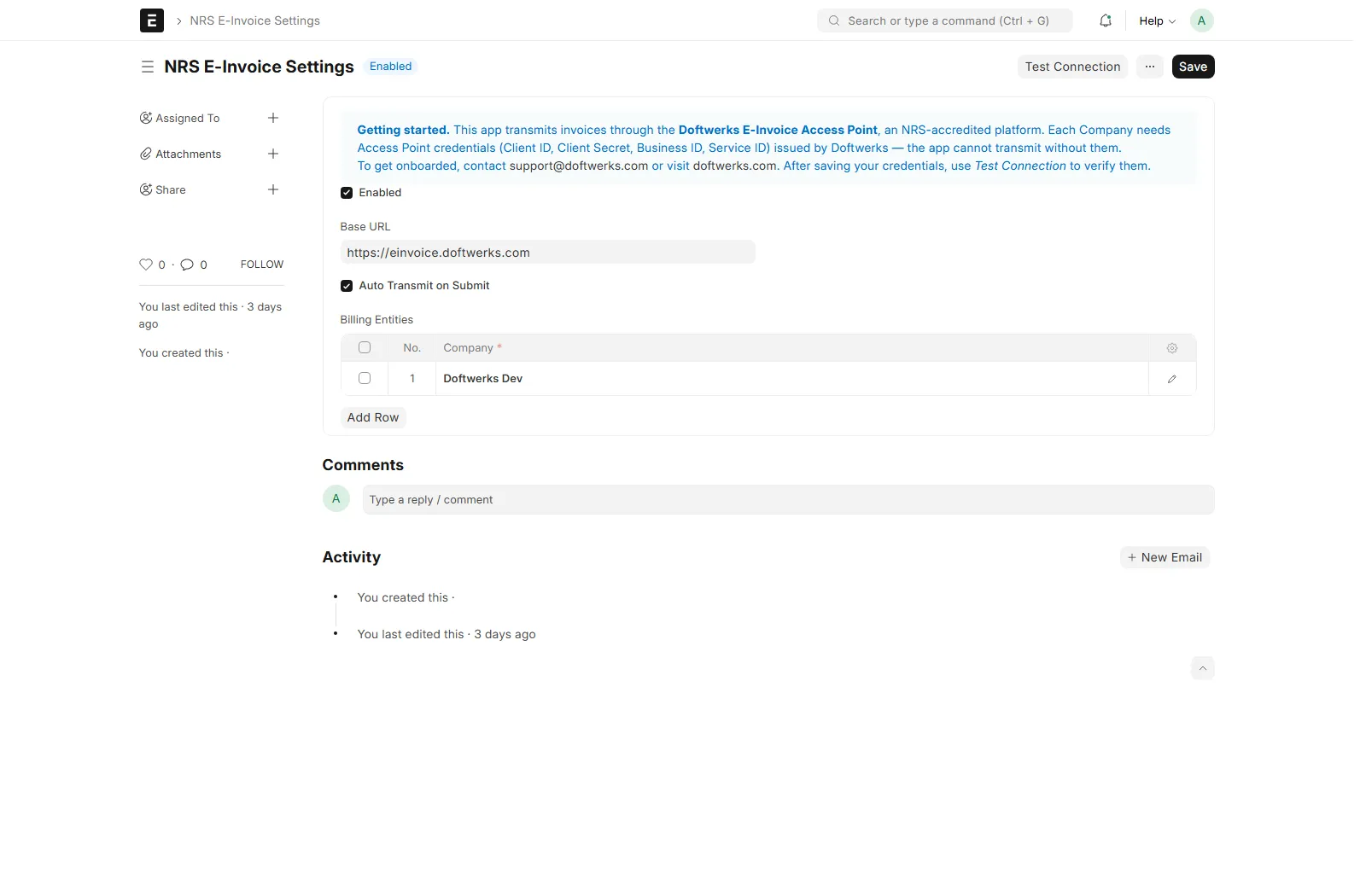Open the app home logo icon
This screenshot has height=896, width=1366.
151,20
